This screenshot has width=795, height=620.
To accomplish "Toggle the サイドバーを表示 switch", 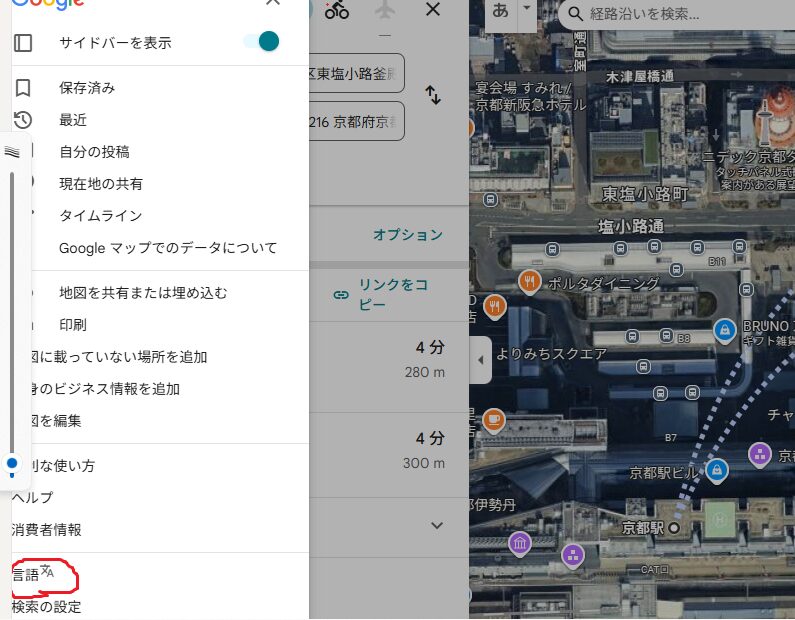I will coord(262,42).
